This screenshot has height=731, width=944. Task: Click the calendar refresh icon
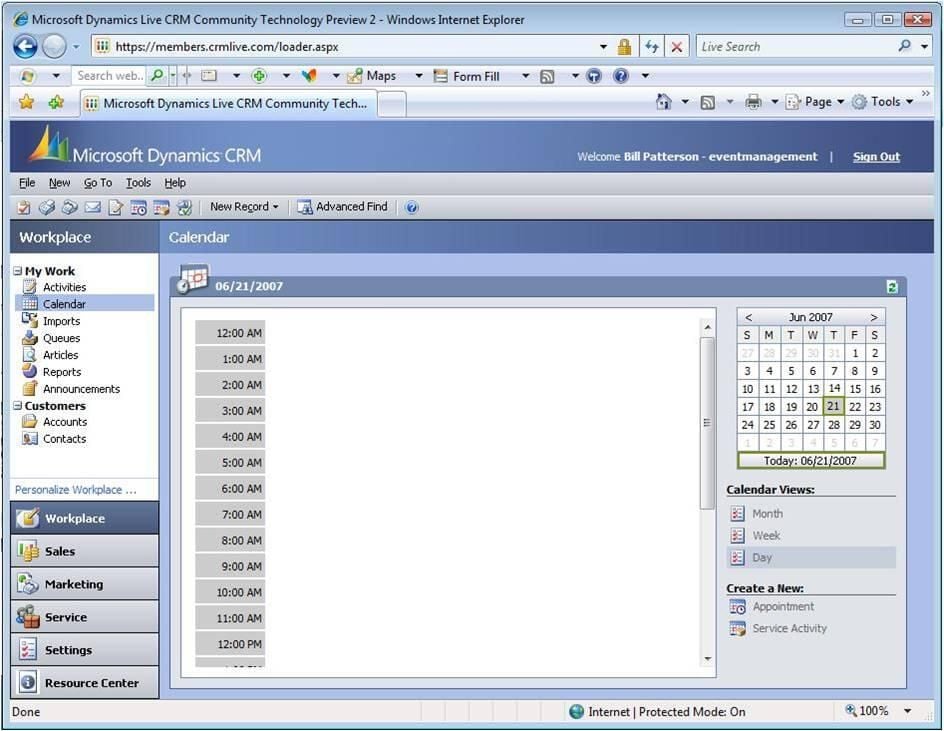(892, 287)
